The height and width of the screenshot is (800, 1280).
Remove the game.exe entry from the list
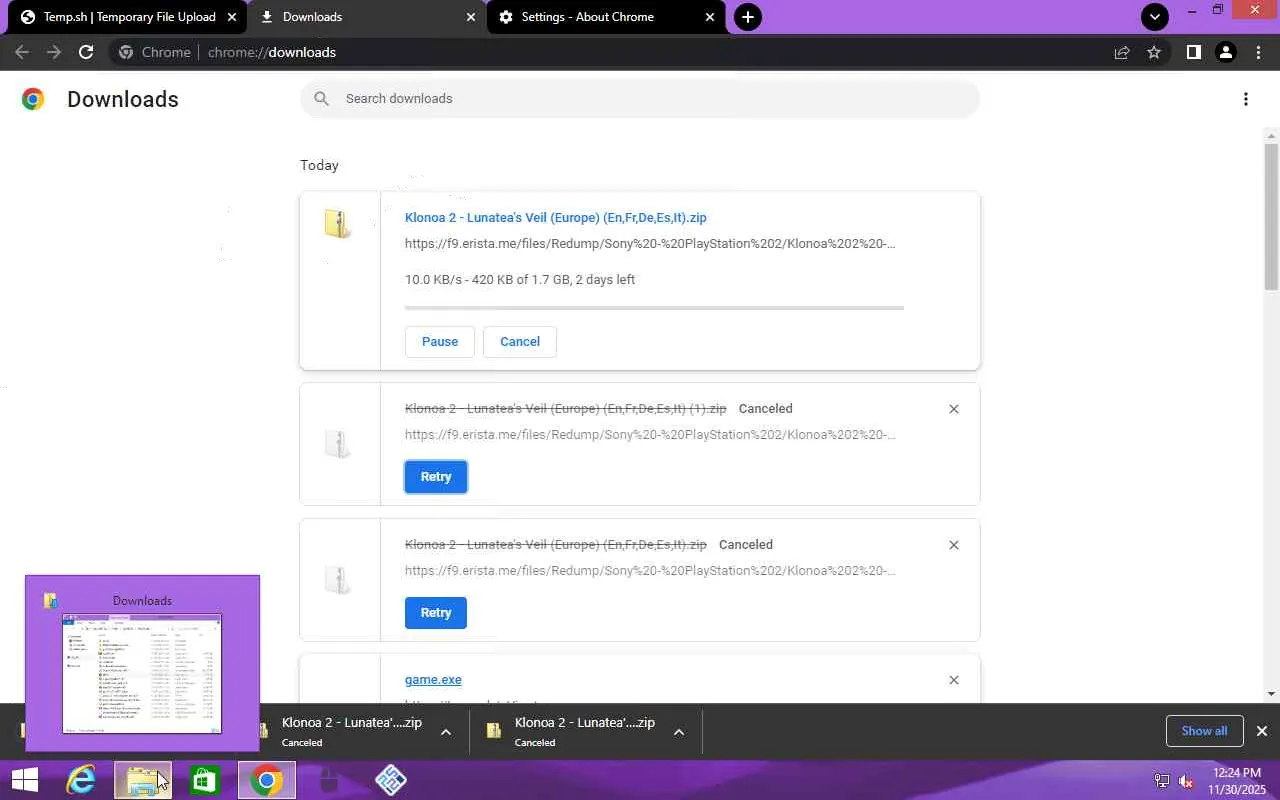954,680
